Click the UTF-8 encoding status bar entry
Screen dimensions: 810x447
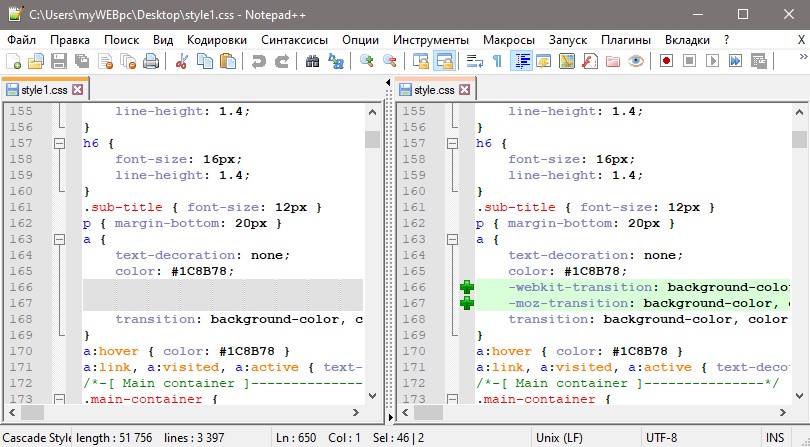tap(662, 438)
